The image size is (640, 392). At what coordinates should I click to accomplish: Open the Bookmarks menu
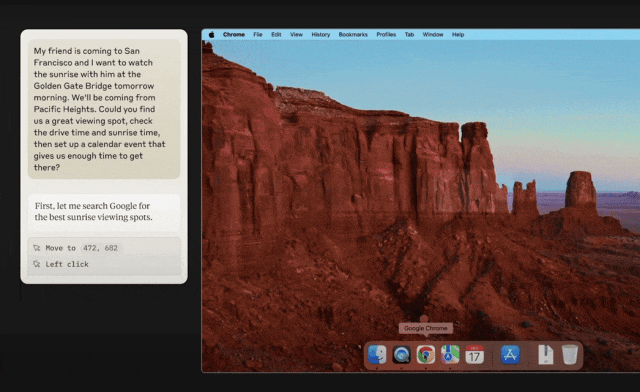(353, 35)
